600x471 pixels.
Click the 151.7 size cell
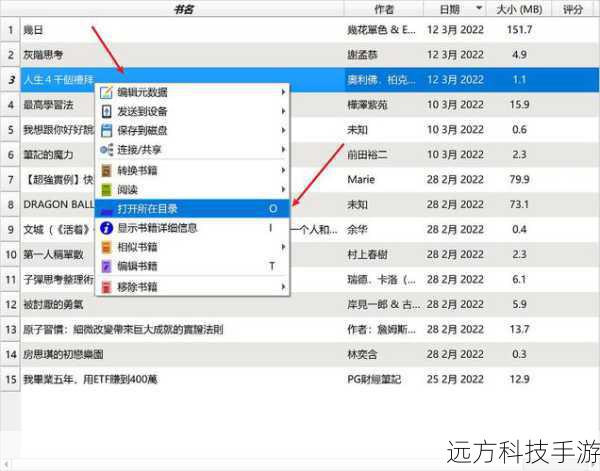point(519,29)
